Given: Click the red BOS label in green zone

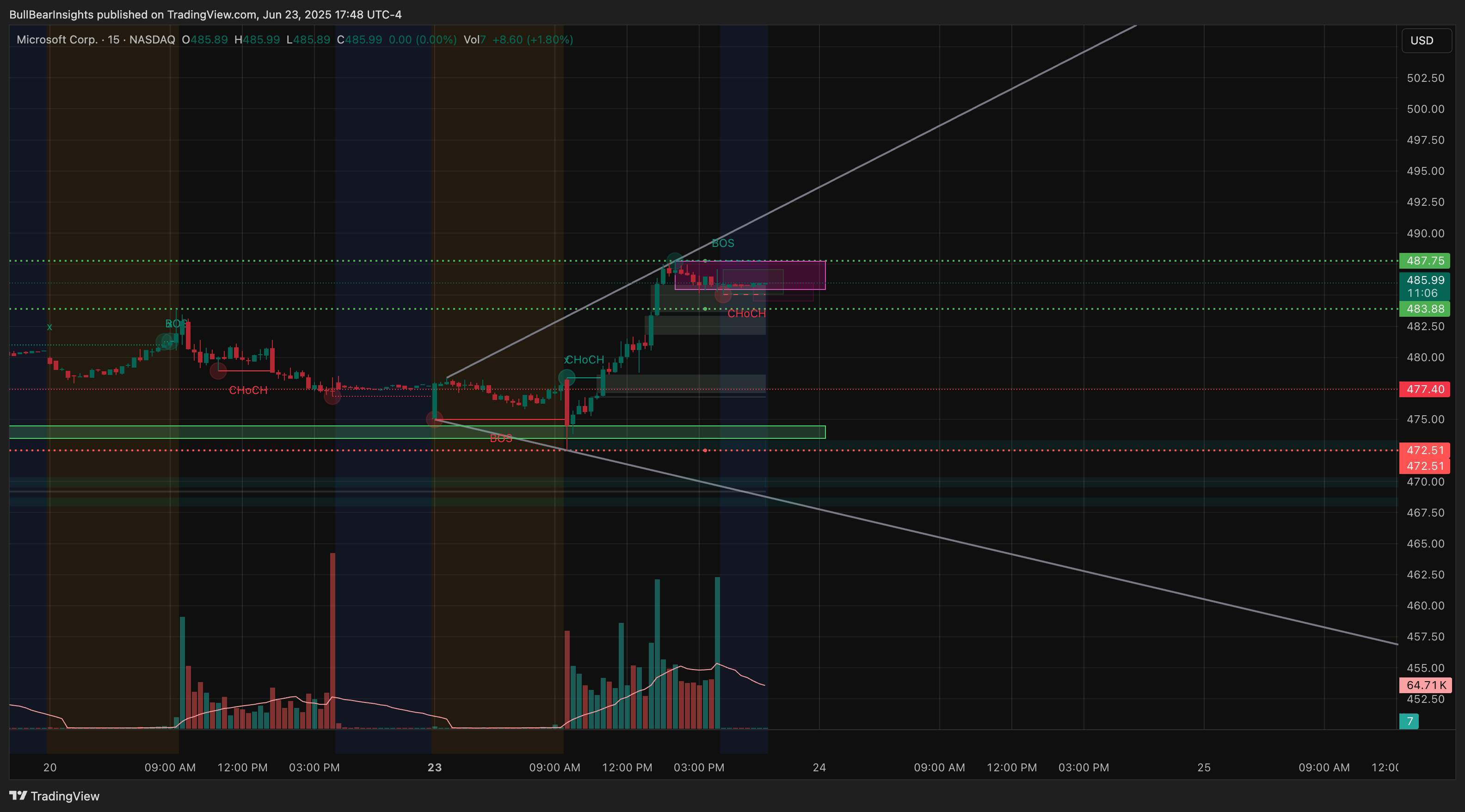Looking at the screenshot, I should pyautogui.click(x=500, y=438).
